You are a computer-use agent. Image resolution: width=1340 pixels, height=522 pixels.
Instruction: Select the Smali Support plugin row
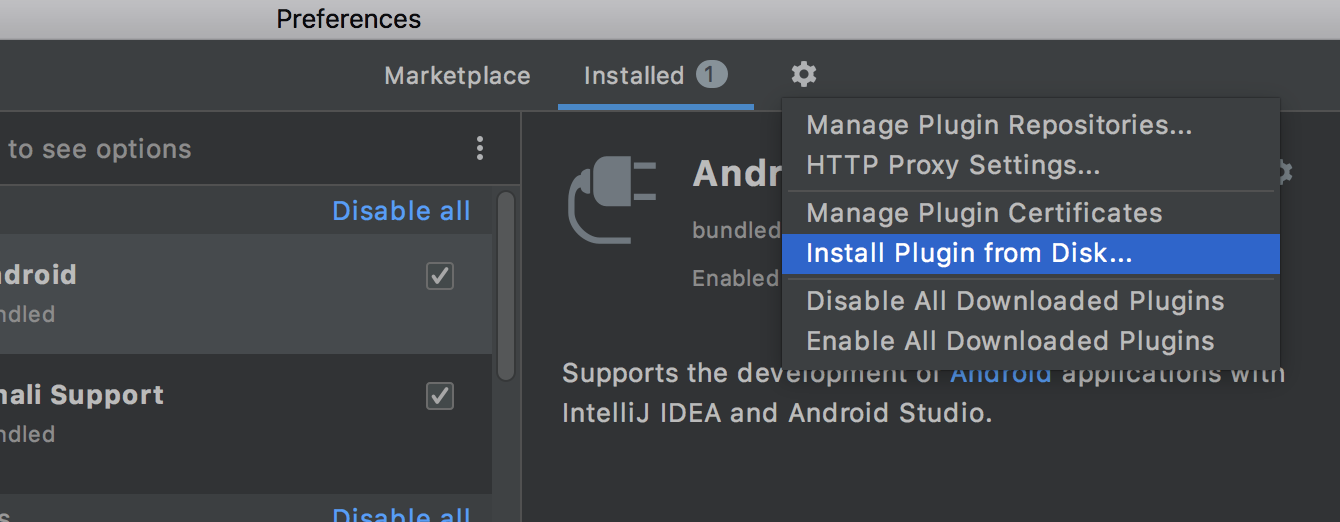200,414
